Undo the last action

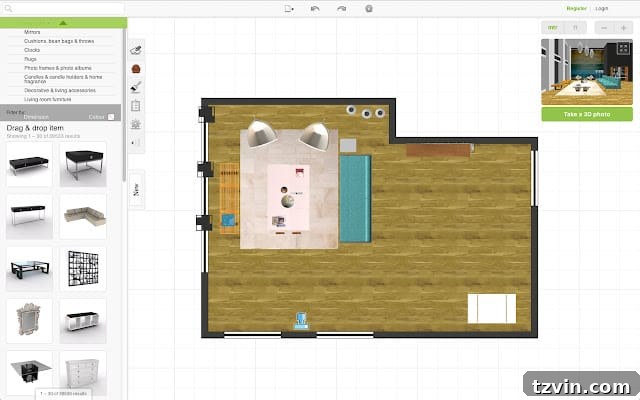coord(315,9)
